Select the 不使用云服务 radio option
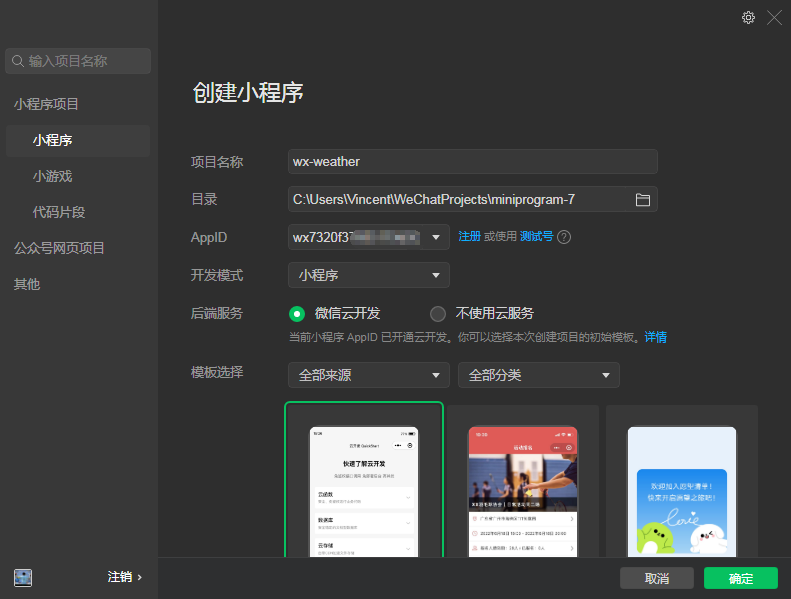The width and height of the screenshot is (791, 599). pos(438,314)
